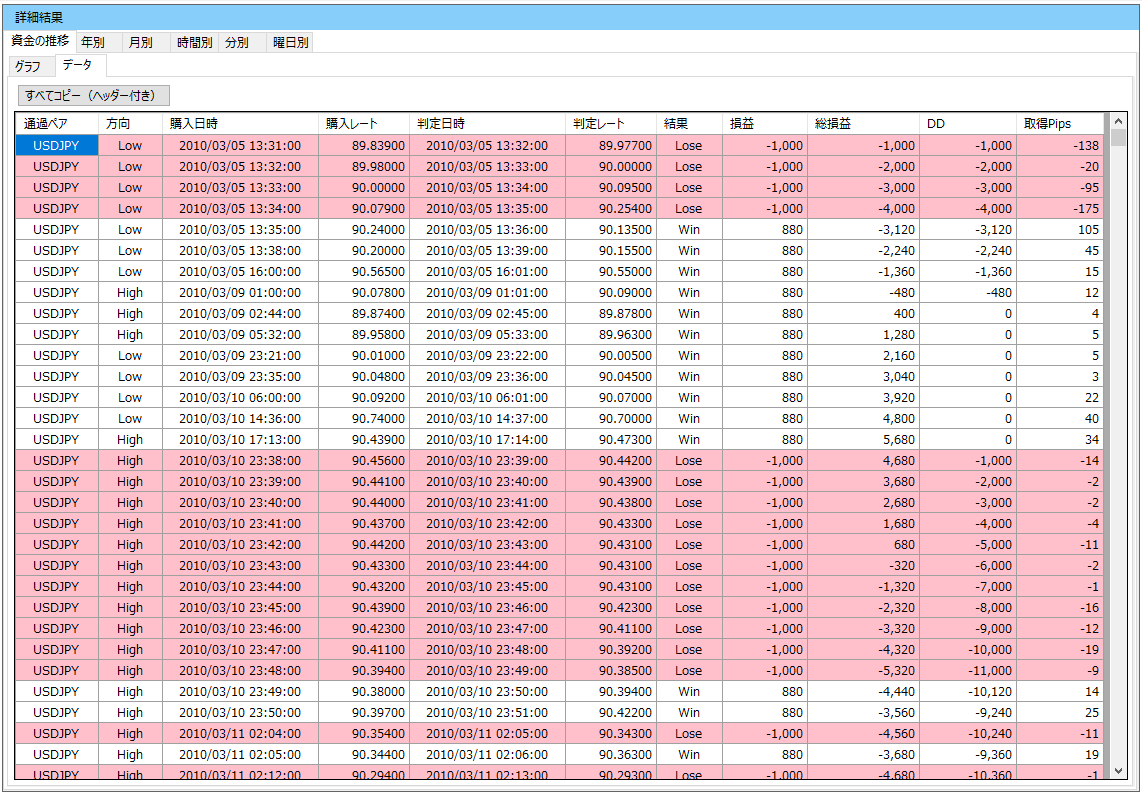Click Lose result in 2010/03/05 13:33:00 row
1142x793 pixels.
click(x=689, y=188)
